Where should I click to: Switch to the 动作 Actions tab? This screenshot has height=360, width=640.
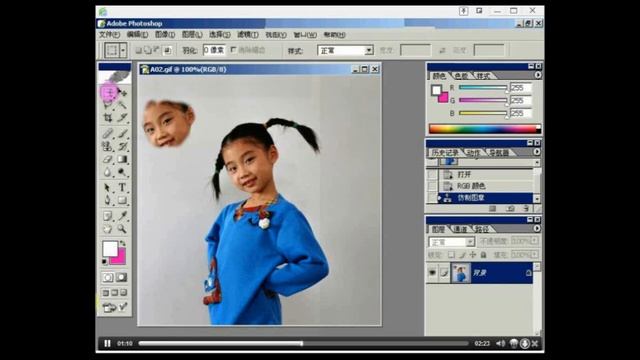473,153
